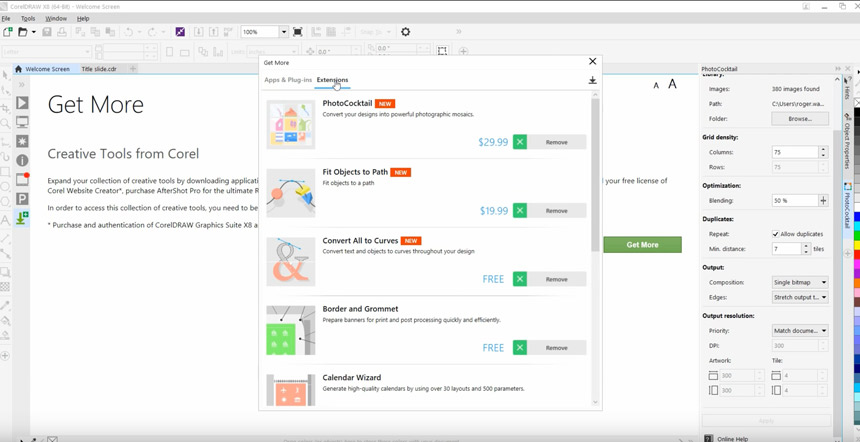This screenshot has width=860, height=442.
Task: Select the green Get More download icon
Action: [x=22, y=218]
